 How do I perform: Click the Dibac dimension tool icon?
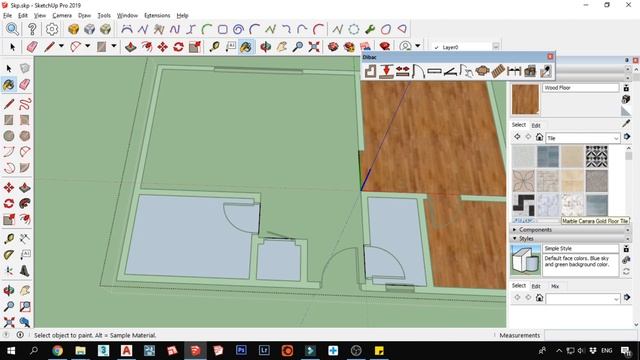pyautogui.click(x=514, y=71)
